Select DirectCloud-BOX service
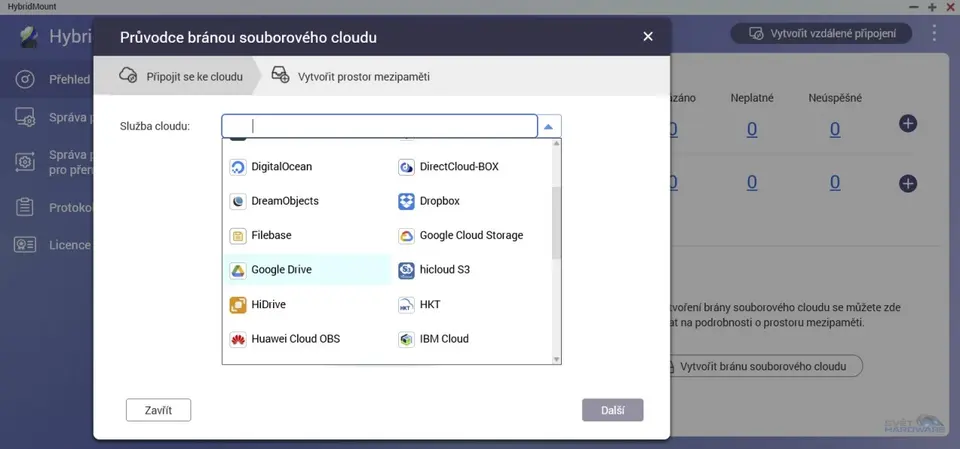960x449 pixels. (x=458, y=167)
